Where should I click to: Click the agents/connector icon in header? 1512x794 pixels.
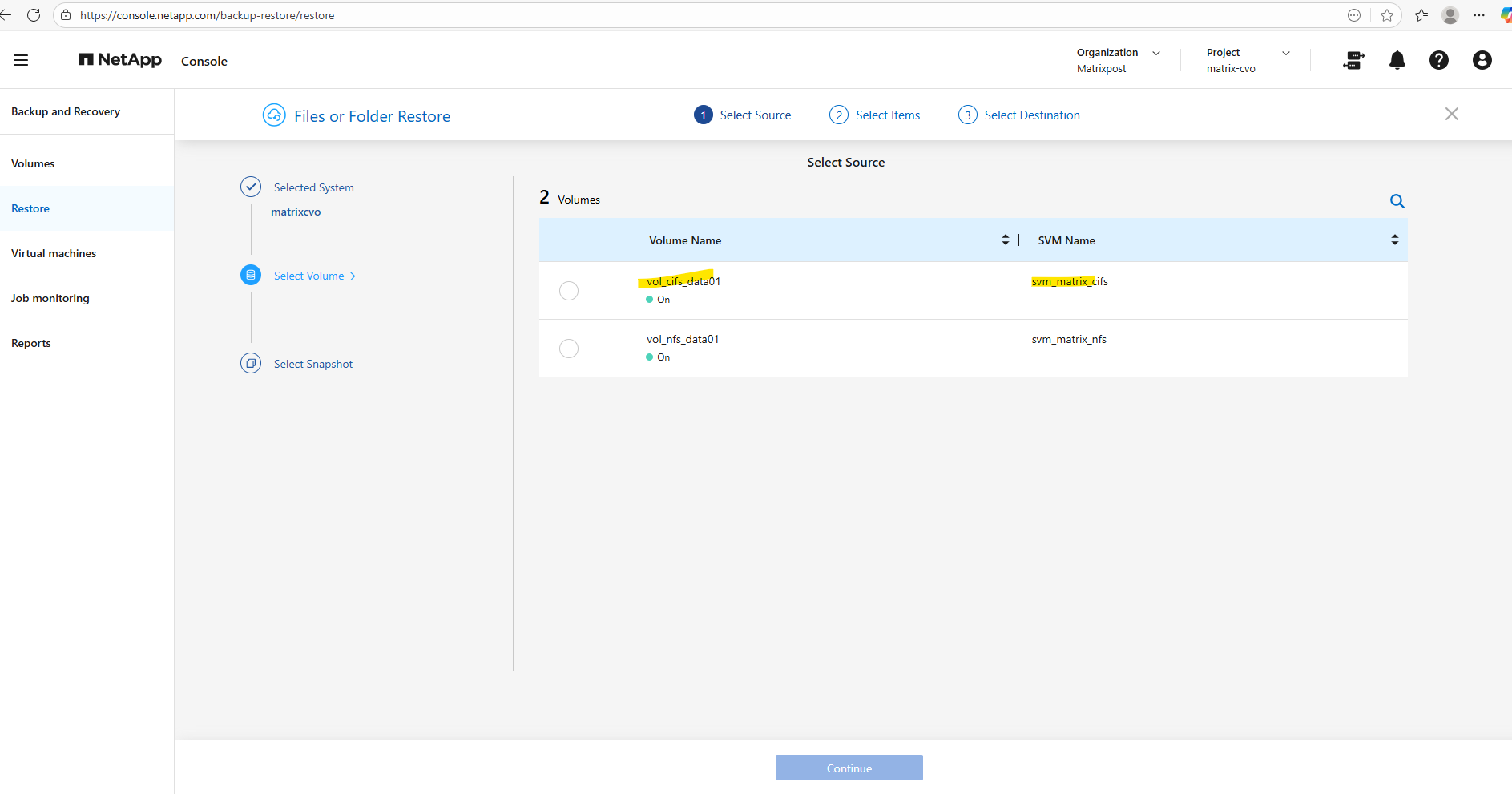coord(1353,60)
